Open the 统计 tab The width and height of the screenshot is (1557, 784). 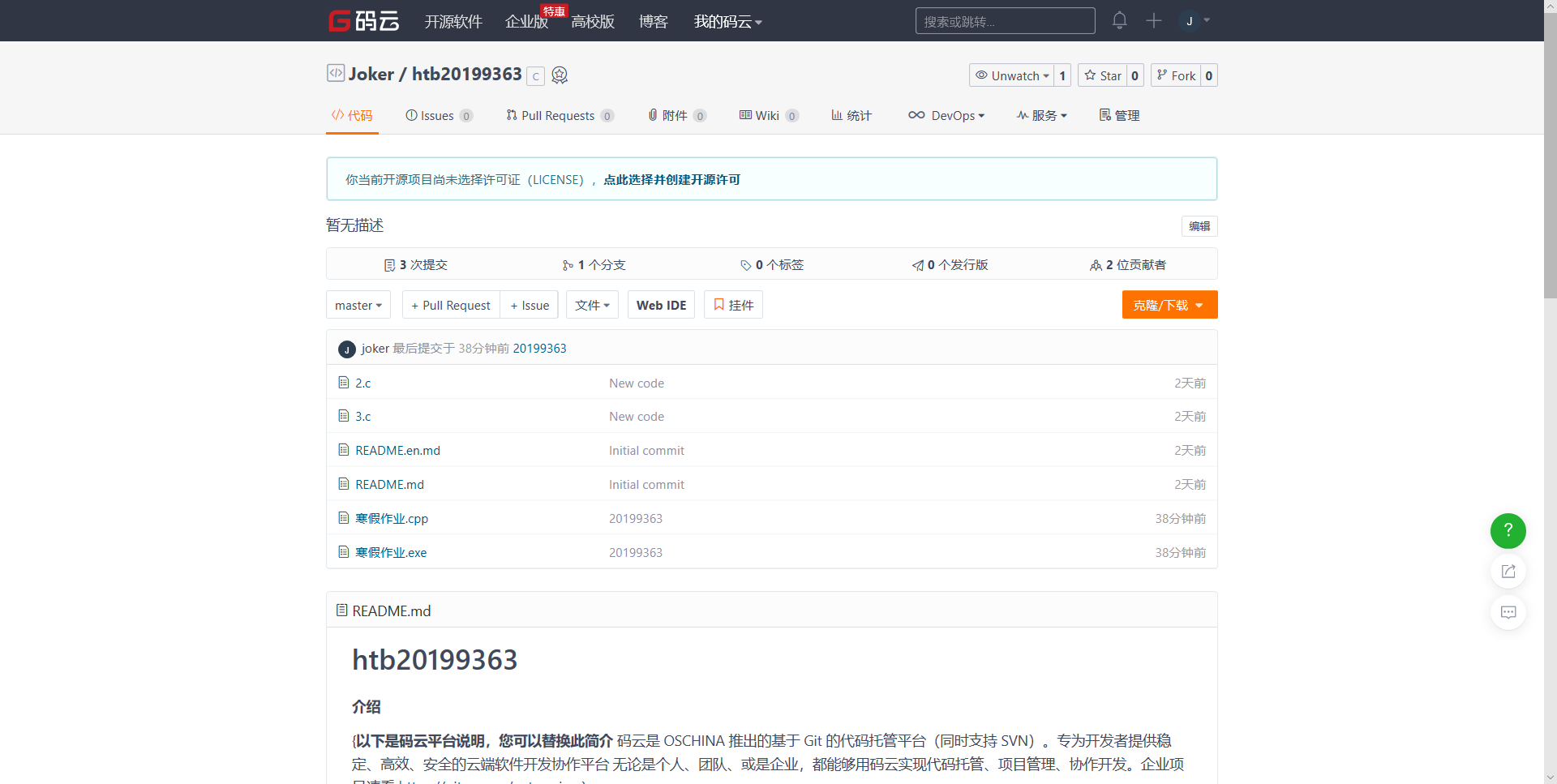(851, 115)
